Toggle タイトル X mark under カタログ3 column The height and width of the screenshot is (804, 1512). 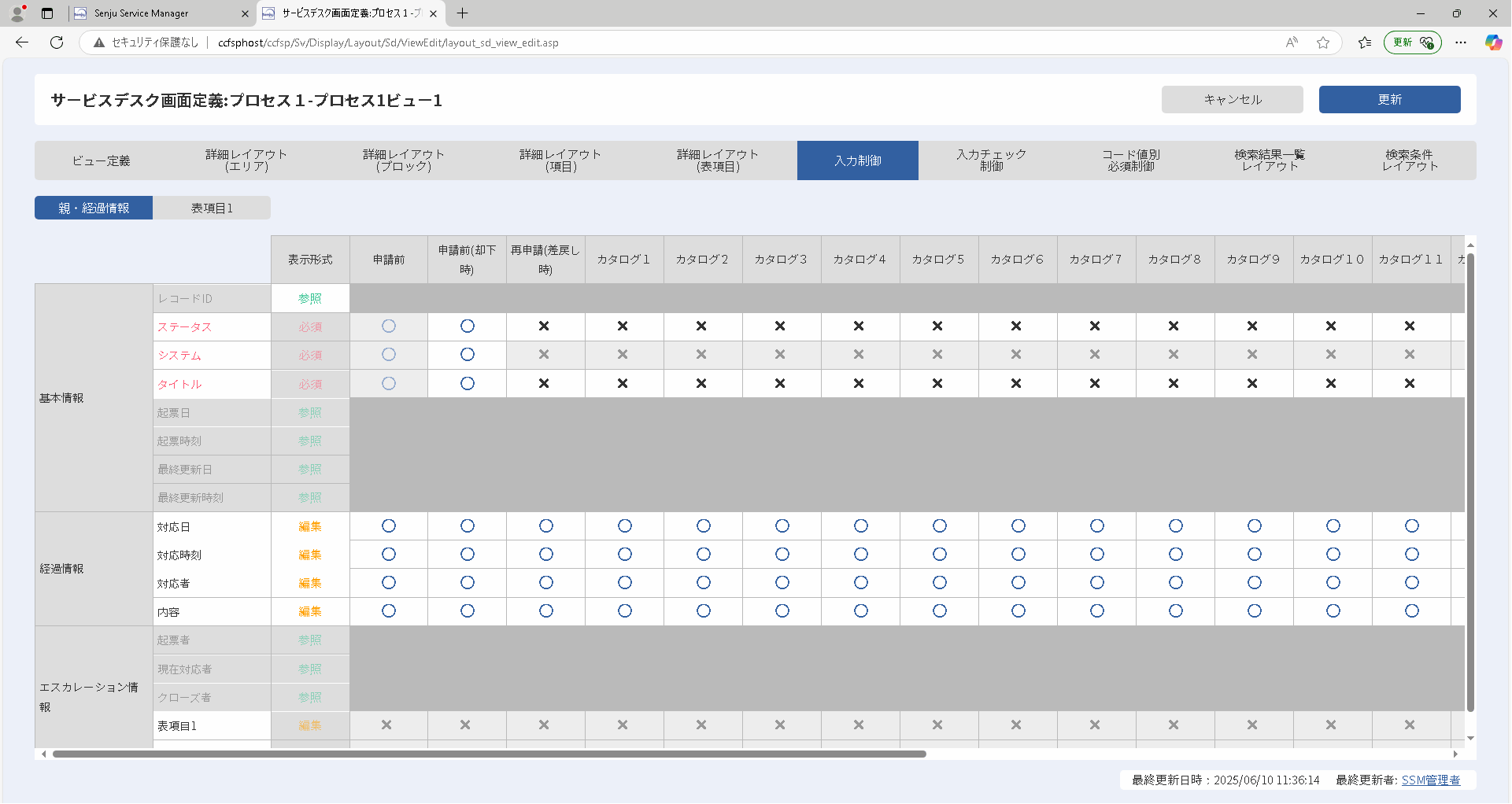click(x=780, y=384)
